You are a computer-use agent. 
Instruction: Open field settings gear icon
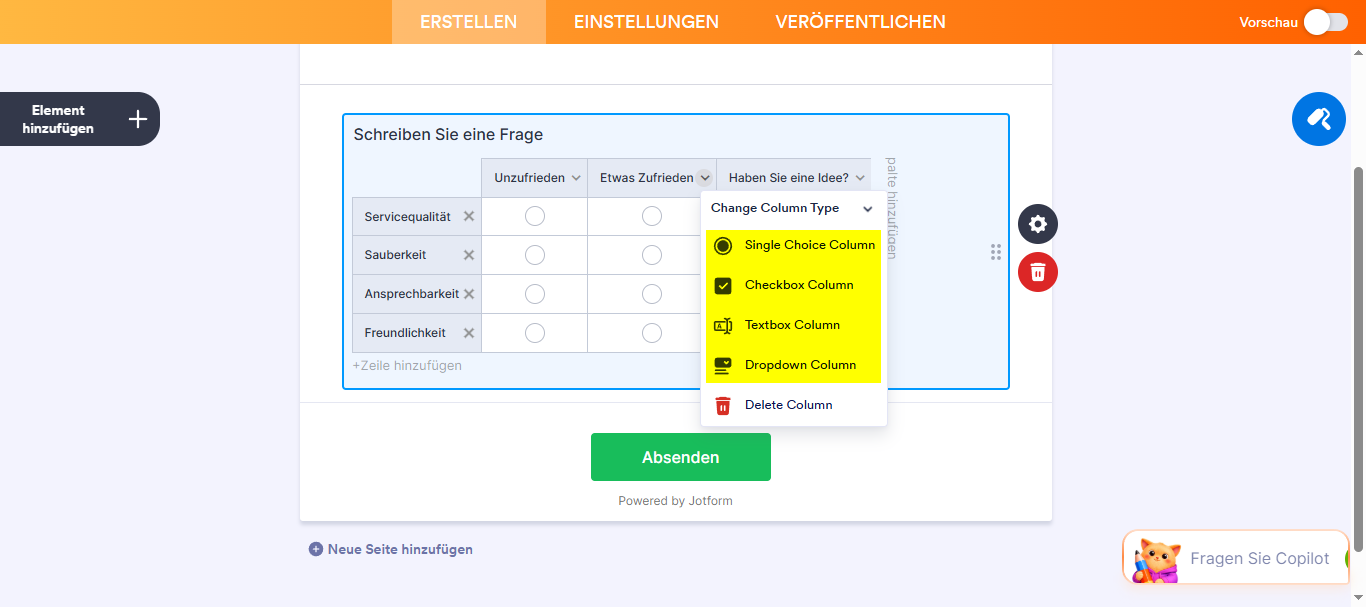click(1038, 224)
